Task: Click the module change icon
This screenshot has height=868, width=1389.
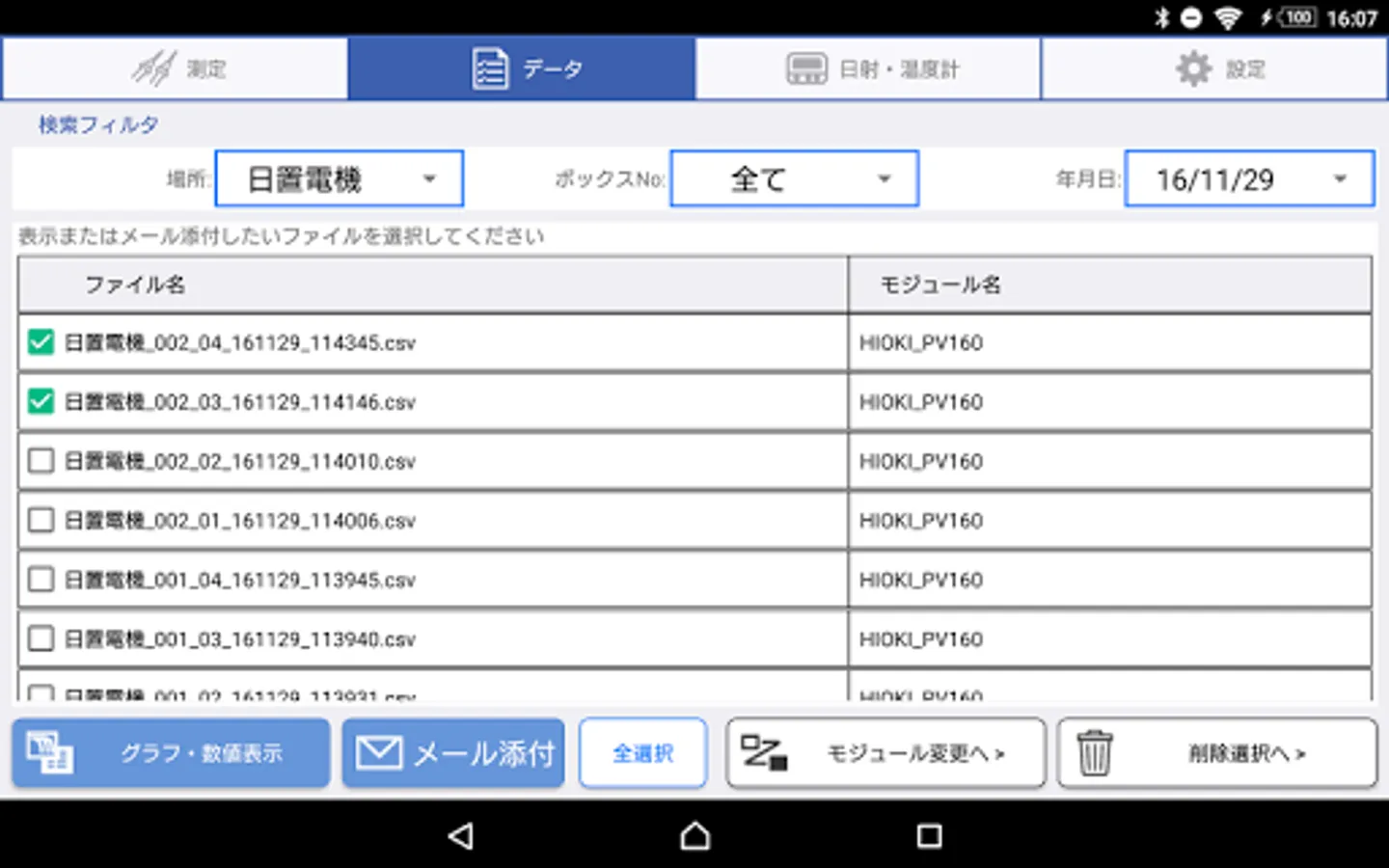Action: point(764,753)
